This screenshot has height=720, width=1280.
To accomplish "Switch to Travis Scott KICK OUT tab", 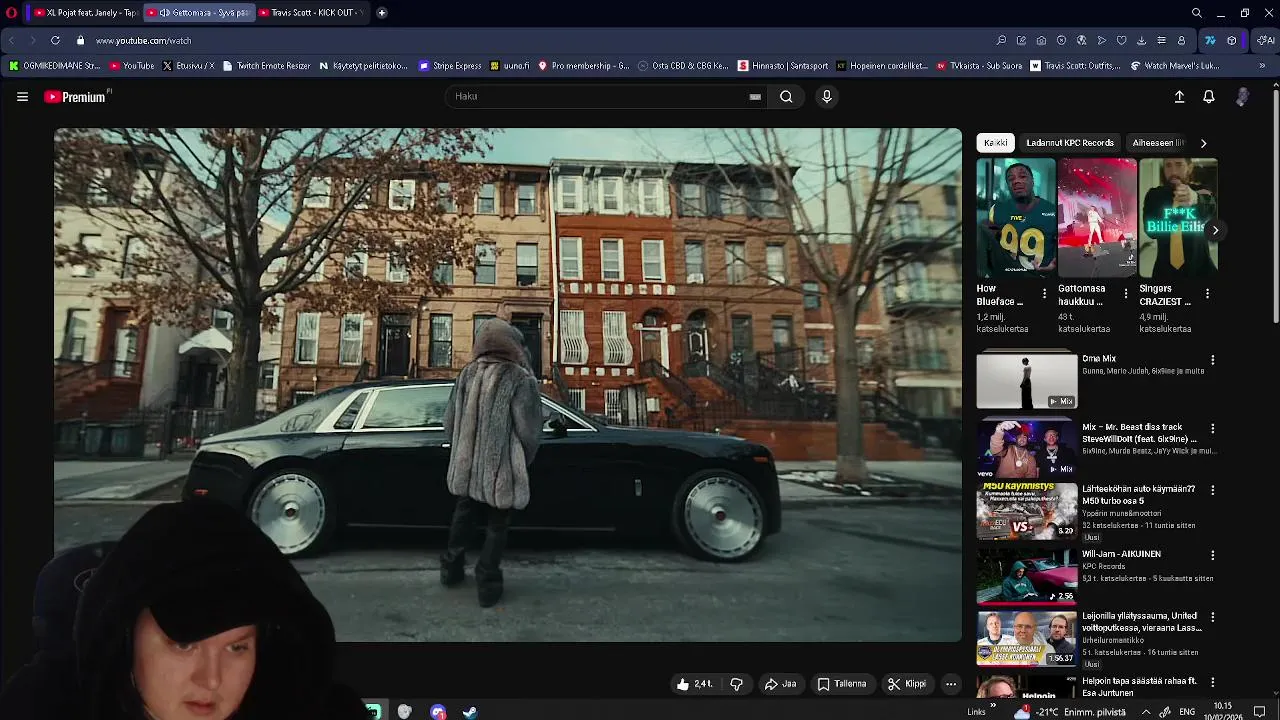I will (311, 13).
